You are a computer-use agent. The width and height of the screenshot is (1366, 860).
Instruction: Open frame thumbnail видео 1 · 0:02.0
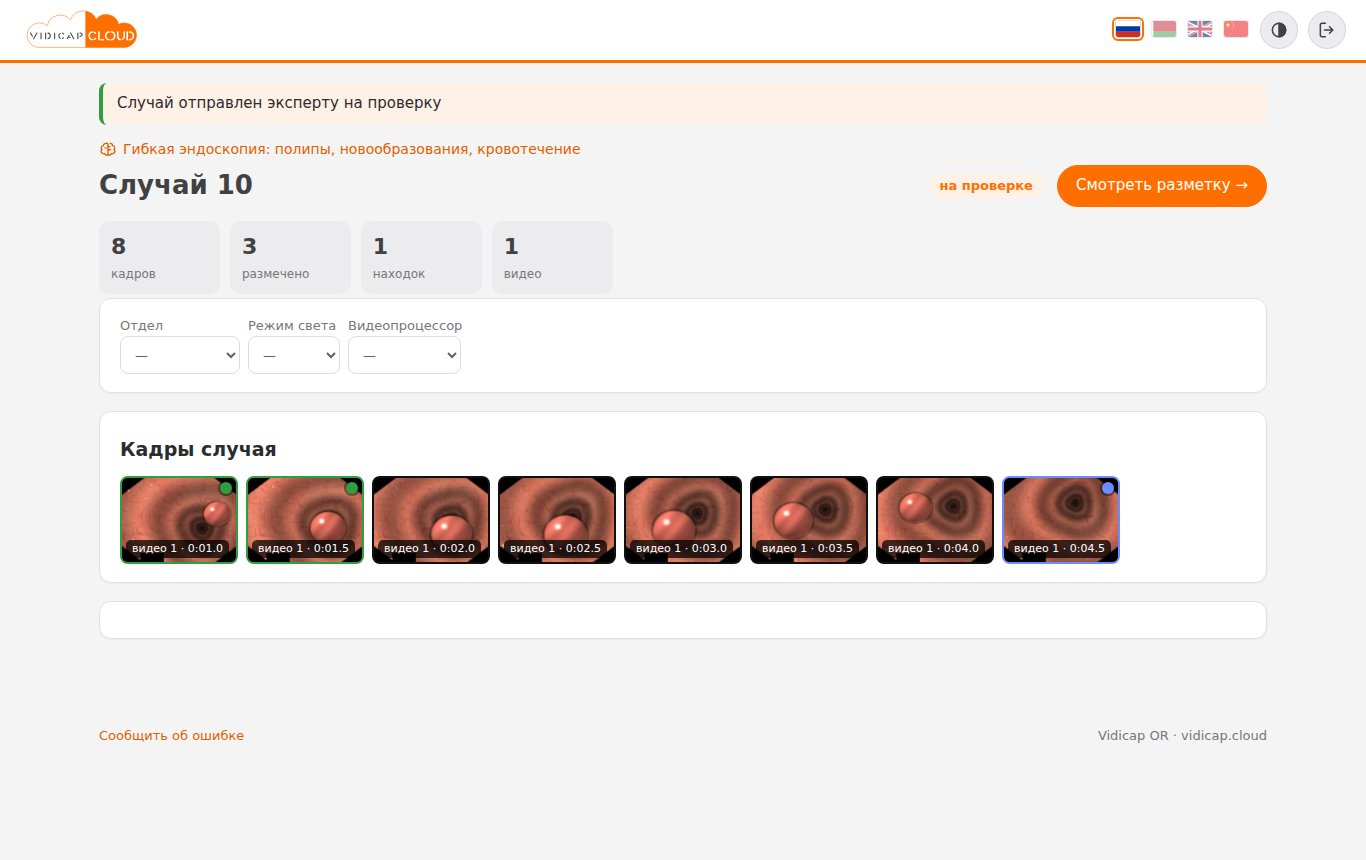(431, 520)
